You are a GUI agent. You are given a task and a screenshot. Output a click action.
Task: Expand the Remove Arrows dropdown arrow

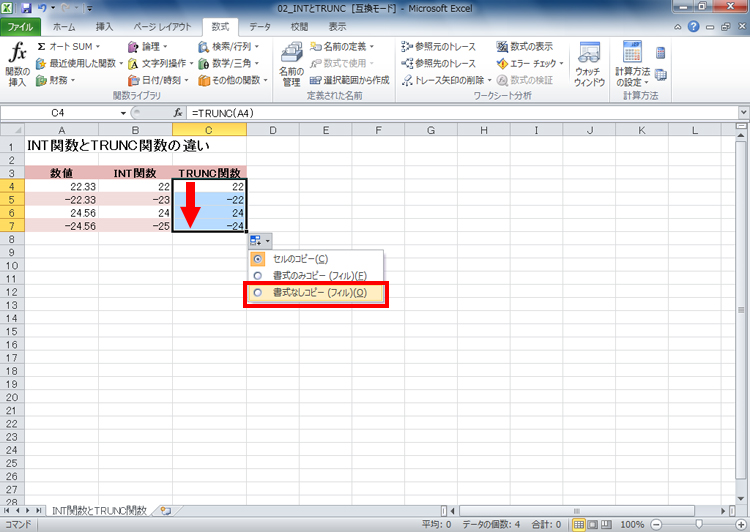click(x=489, y=80)
